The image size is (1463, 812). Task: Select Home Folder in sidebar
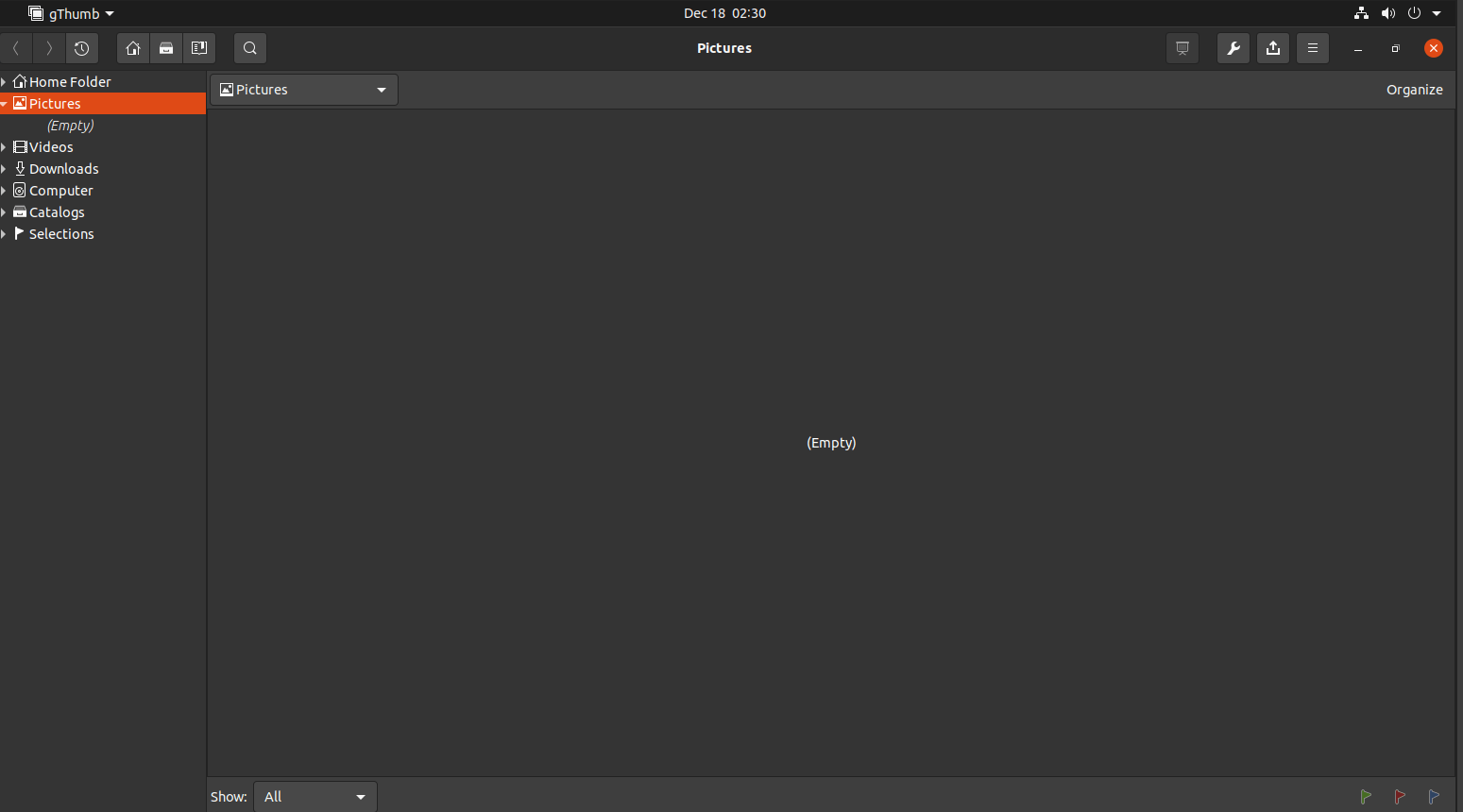point(103,82)
